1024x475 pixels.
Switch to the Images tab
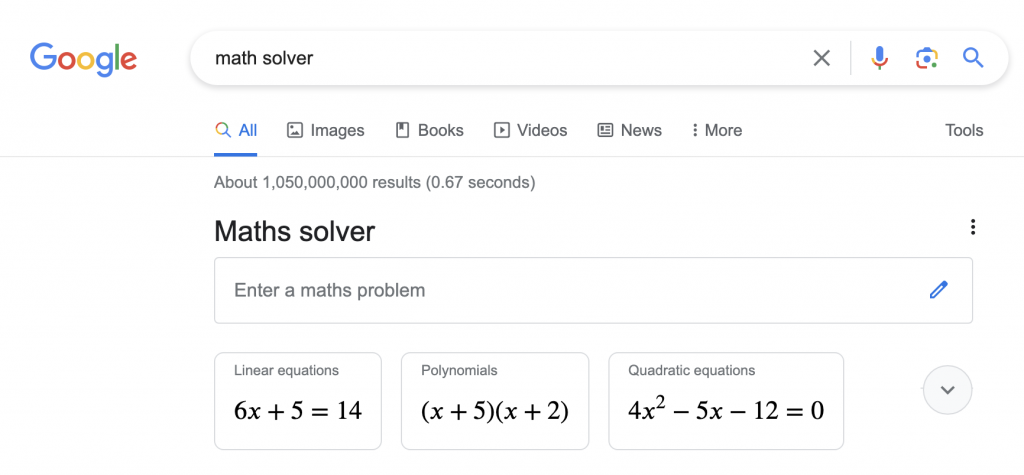point(326,130)
